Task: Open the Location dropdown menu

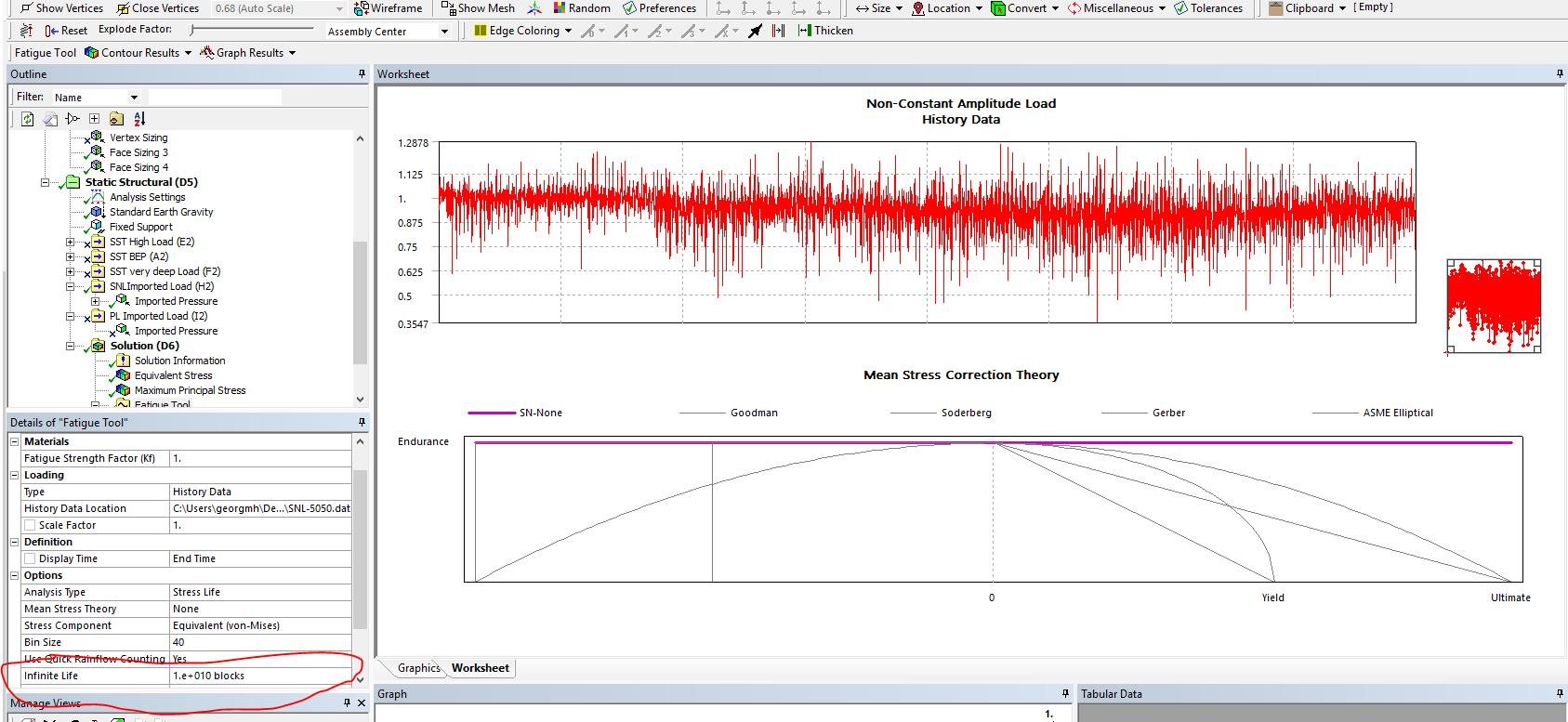Action: pyautogui.click(x=948, y=8)
